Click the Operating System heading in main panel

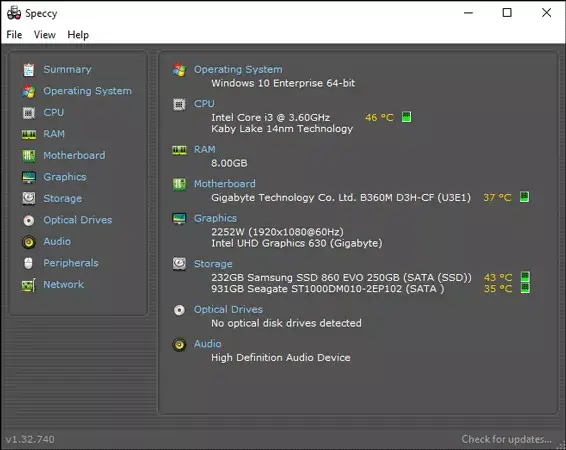pos(238,69)
